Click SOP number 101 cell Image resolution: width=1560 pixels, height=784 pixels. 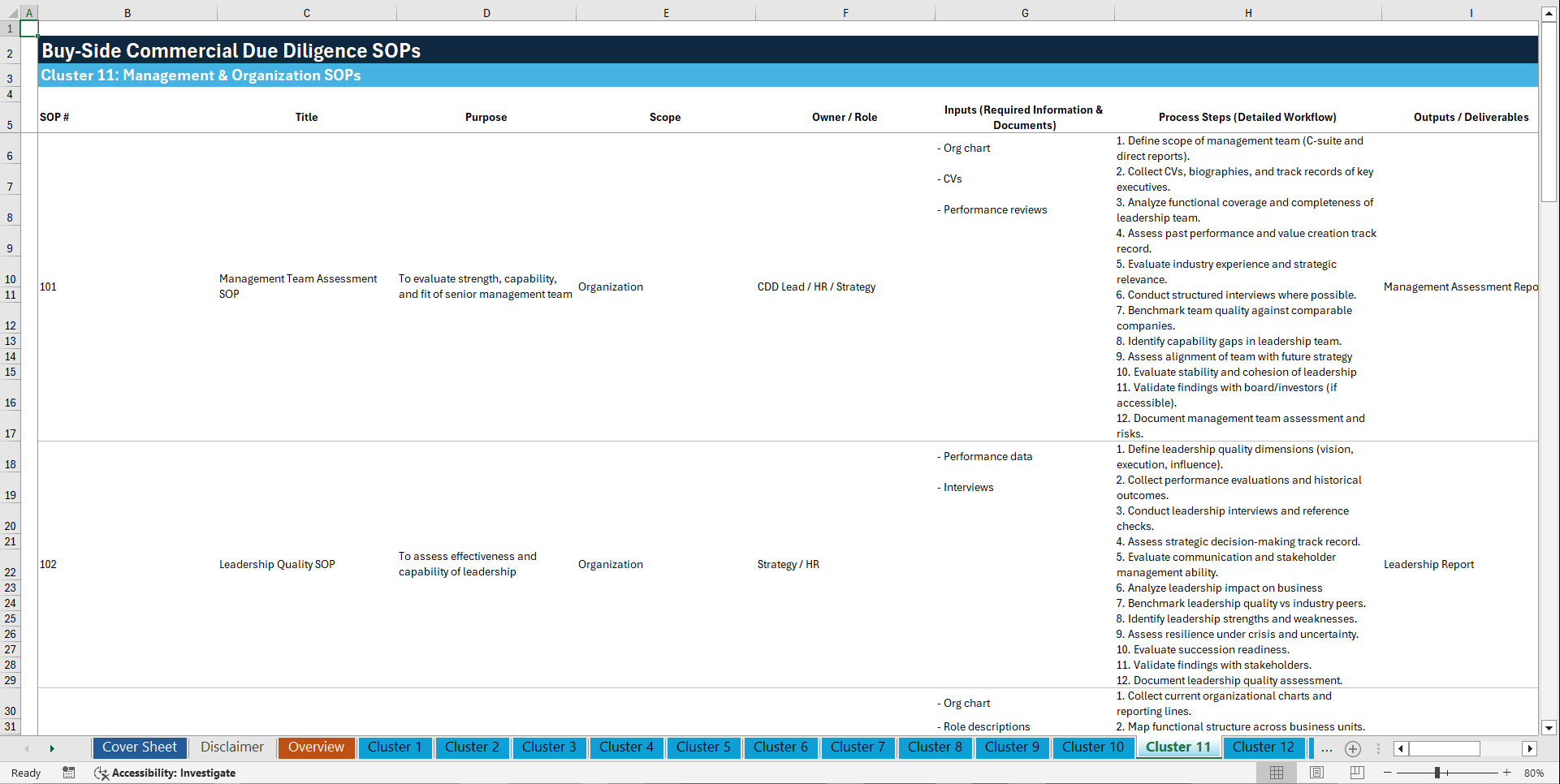(49, 287)
